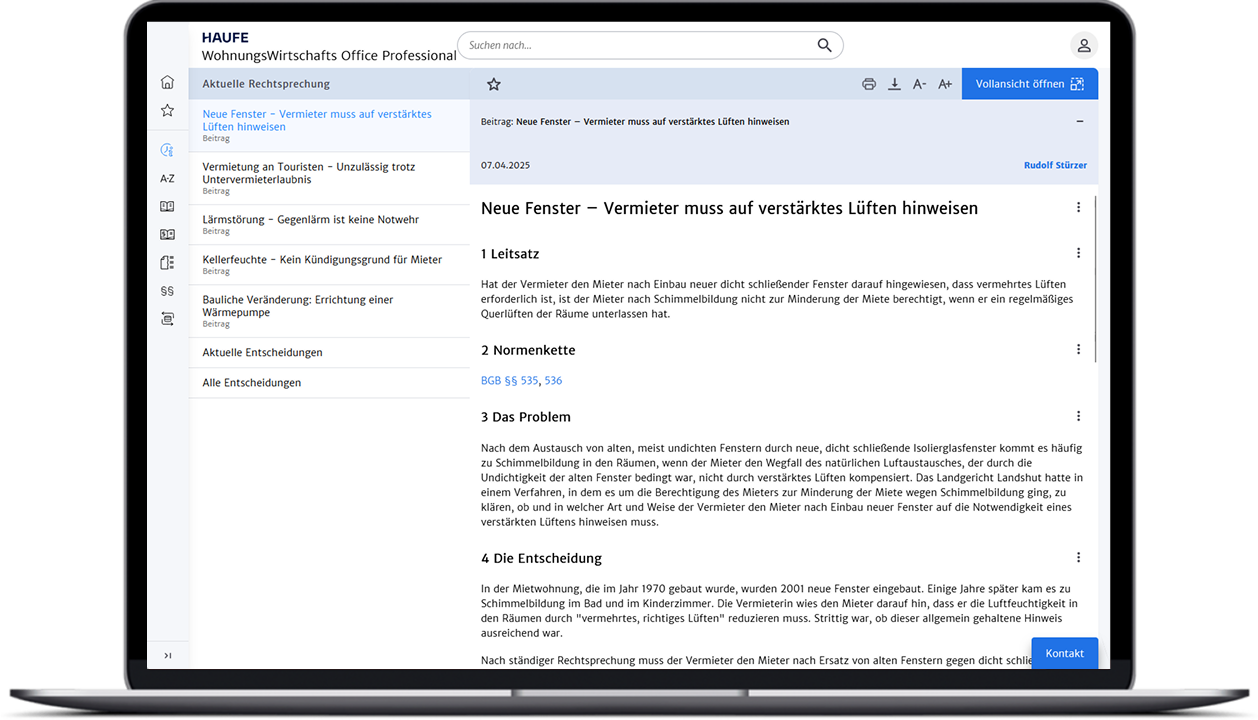
Task: Open three-dot menu for 2 Normenkette
Action: tap(1078, 349)
